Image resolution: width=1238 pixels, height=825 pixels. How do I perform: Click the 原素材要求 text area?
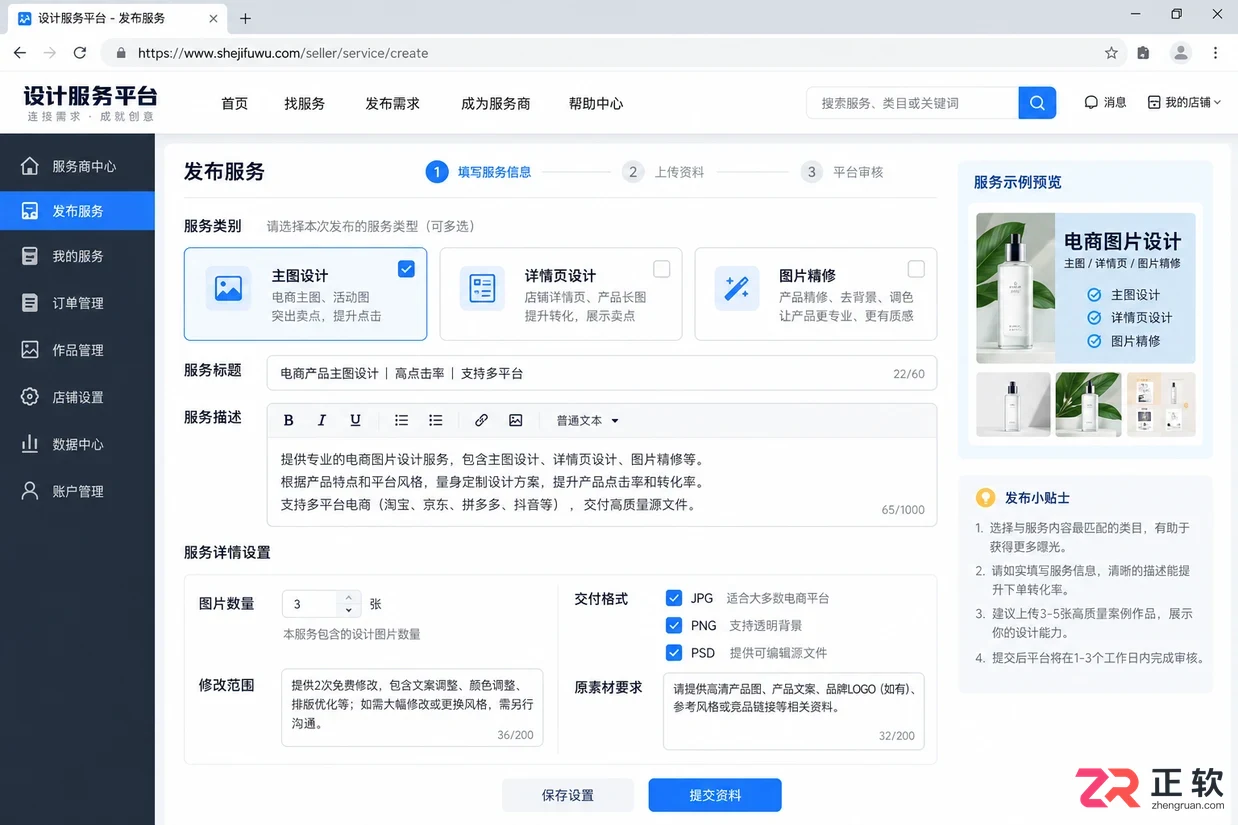(x=793, y=711)
